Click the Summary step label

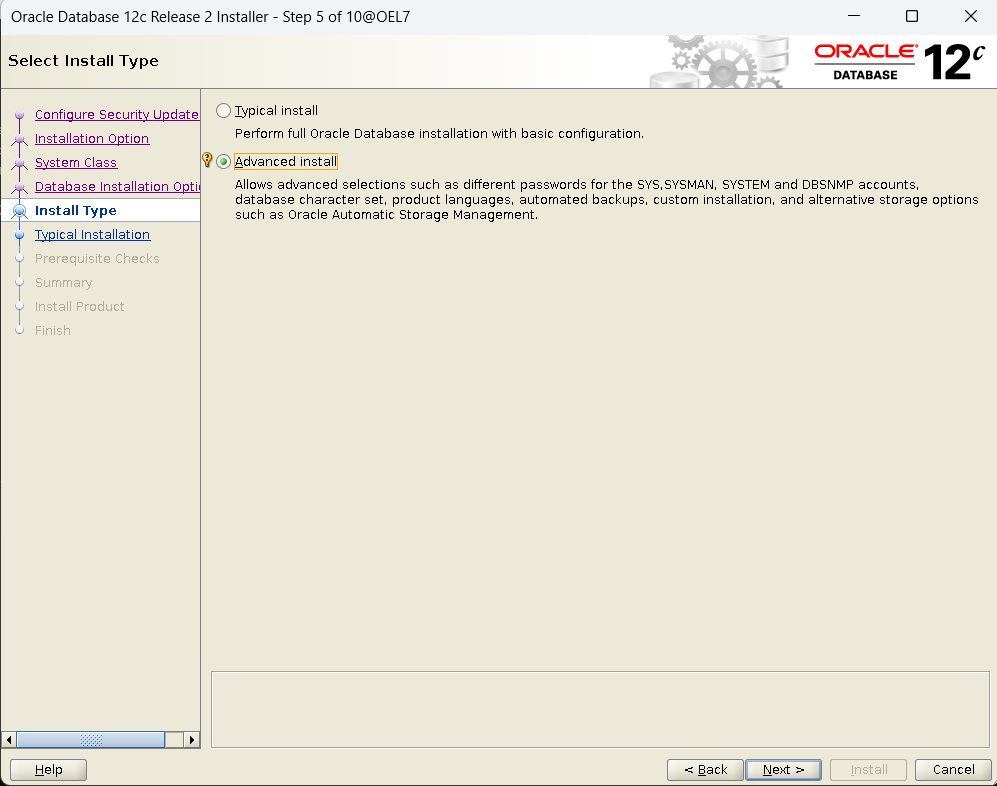pyautogui.click(x=64, y=282)
